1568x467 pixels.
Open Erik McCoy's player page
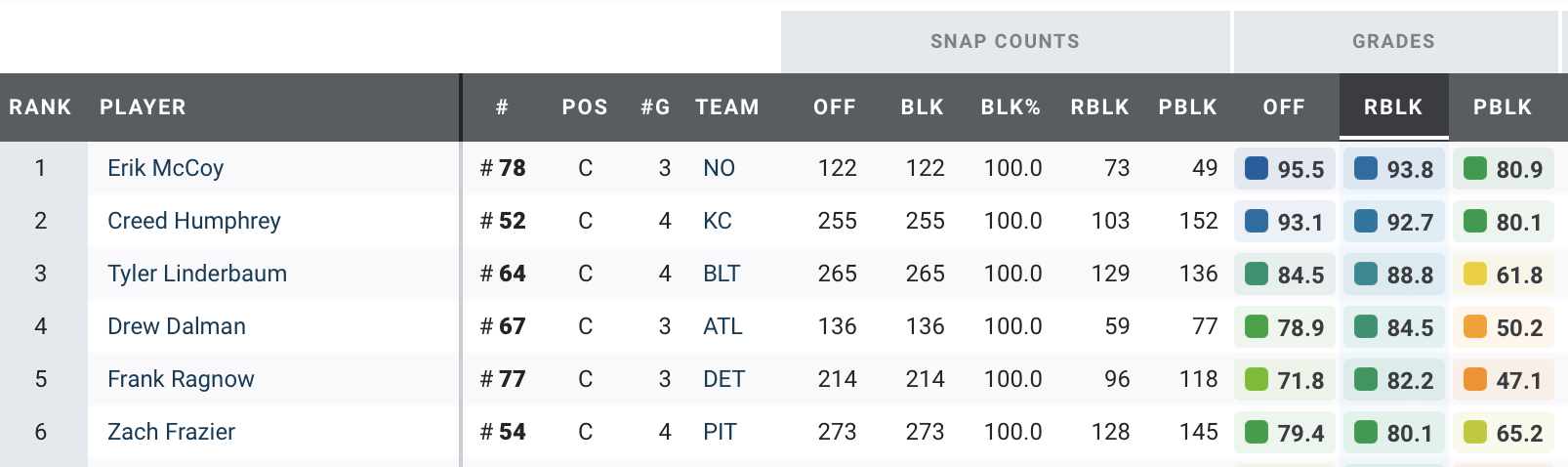(x=165, y=168)
